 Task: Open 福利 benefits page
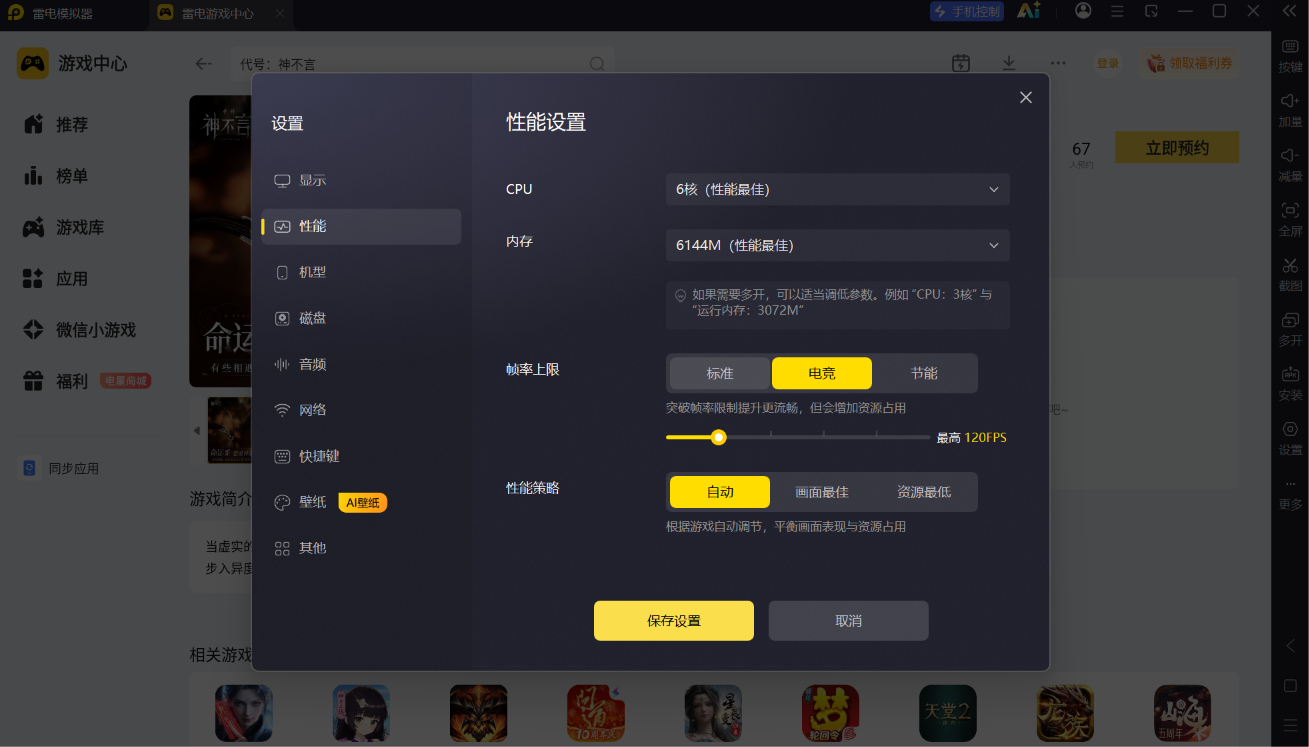click(56, 381)
